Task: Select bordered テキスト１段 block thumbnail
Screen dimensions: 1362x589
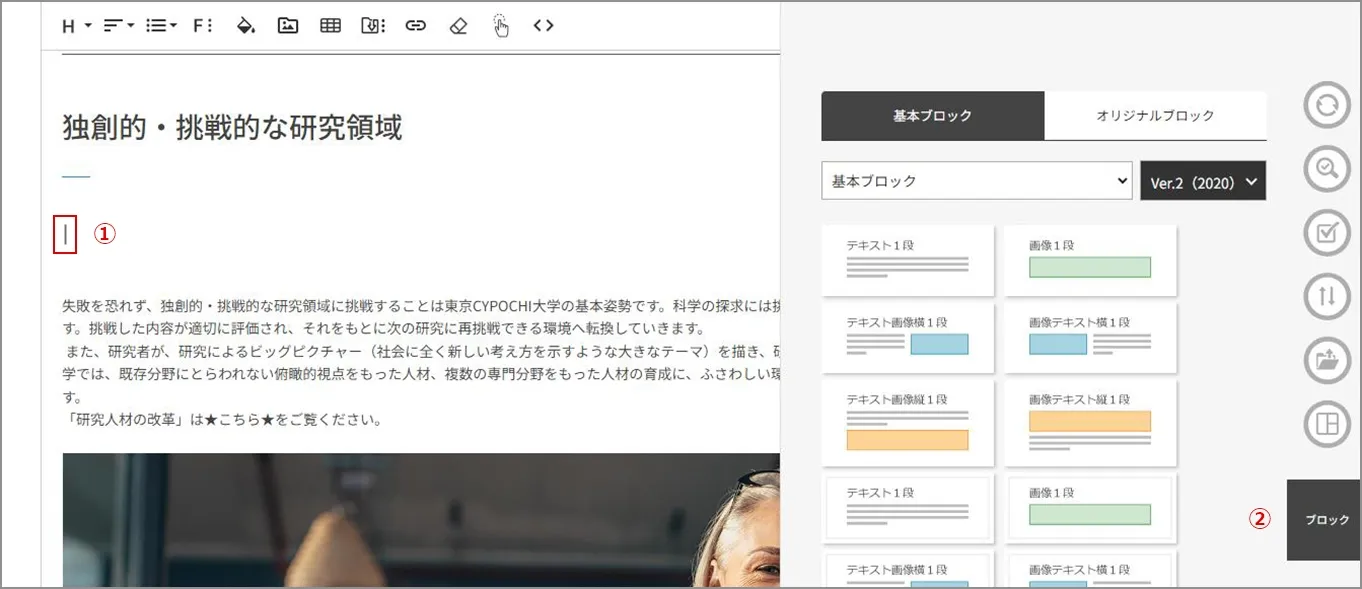Action: coord(908,508)
